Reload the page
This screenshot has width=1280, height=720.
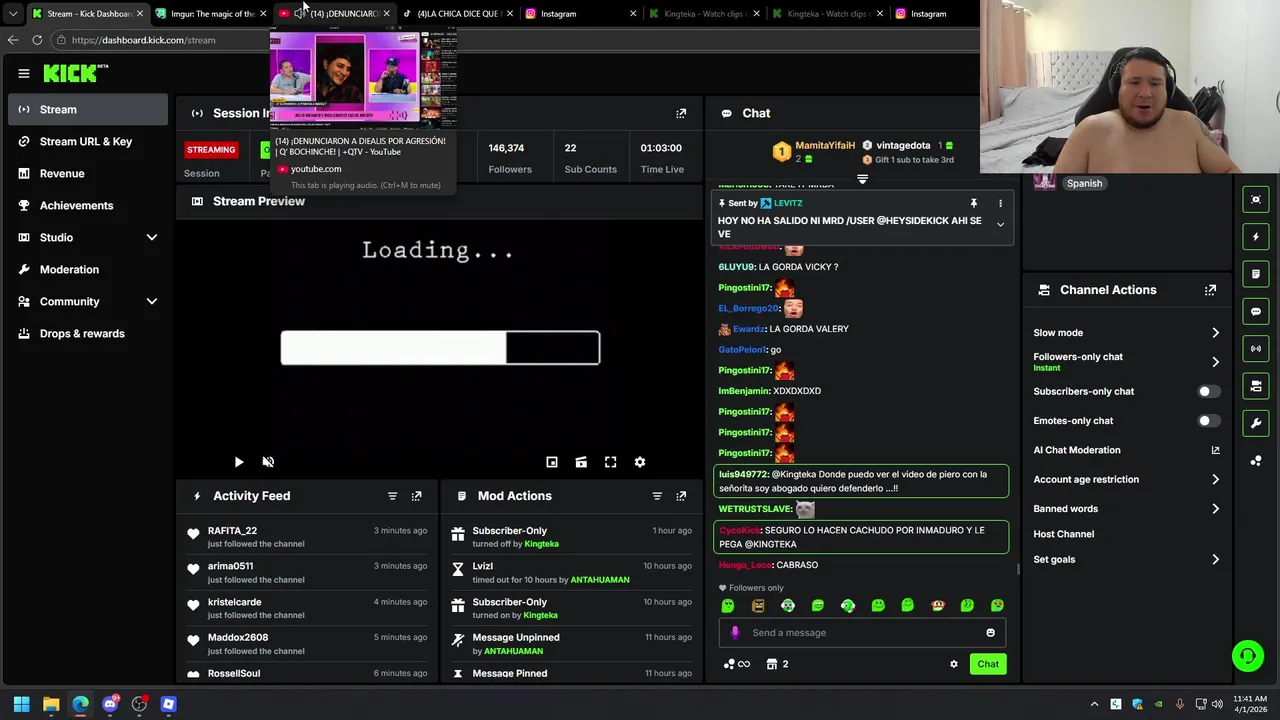37,40
